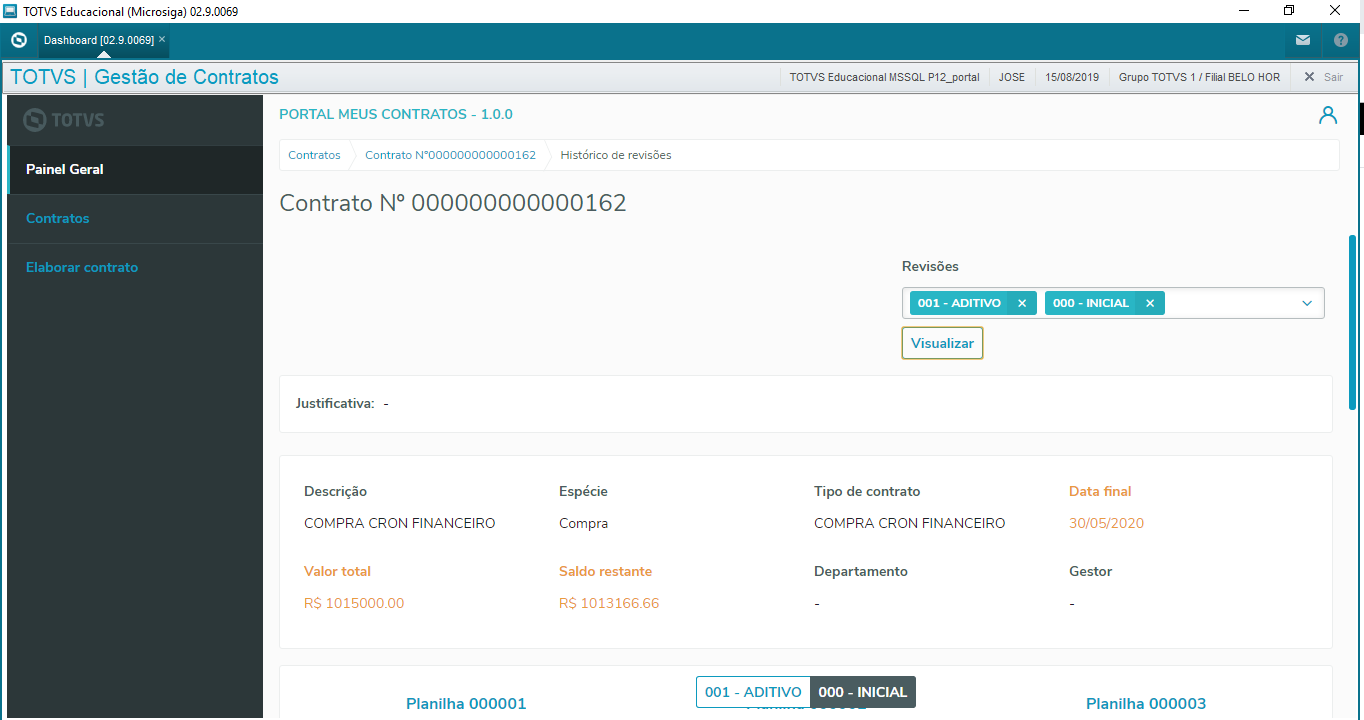Click the Espécie value Compra

[583, 523]
